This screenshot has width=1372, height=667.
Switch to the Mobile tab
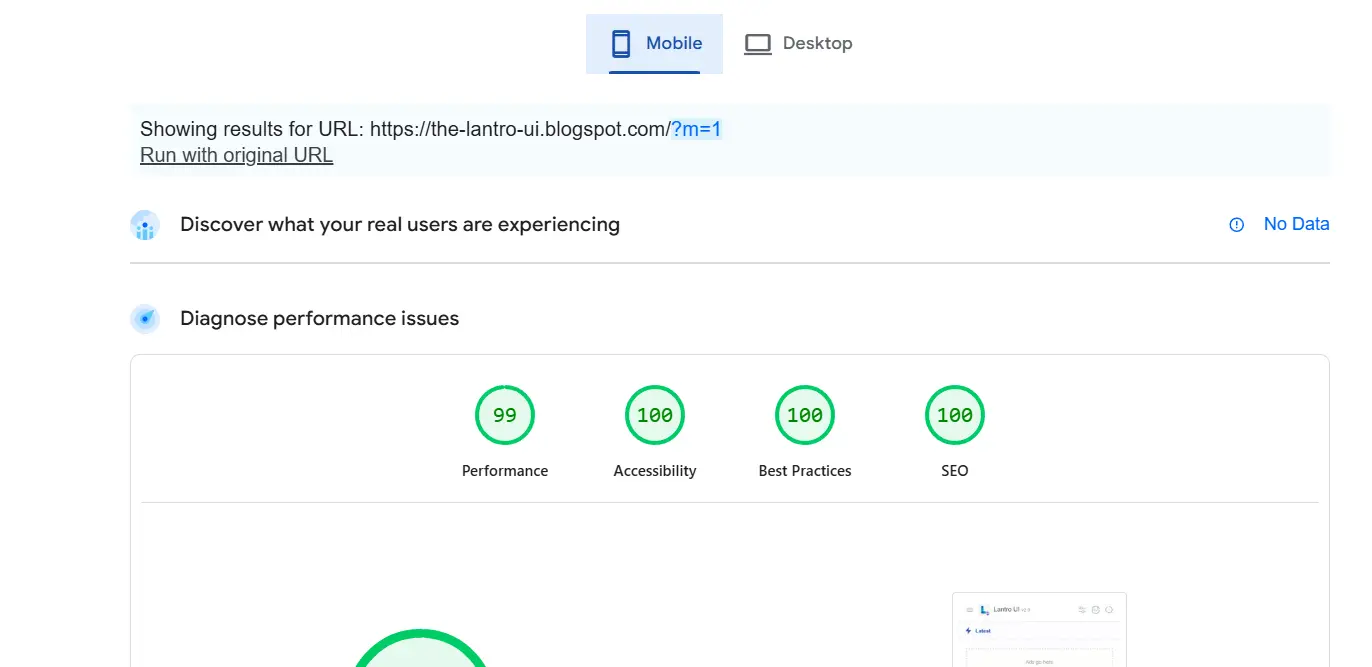coord(654,44)
